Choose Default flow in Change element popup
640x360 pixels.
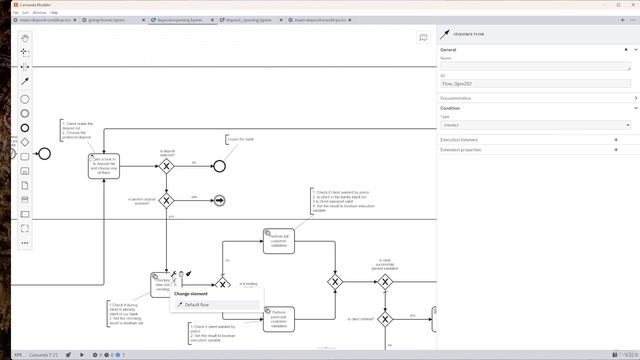point(217,305)
